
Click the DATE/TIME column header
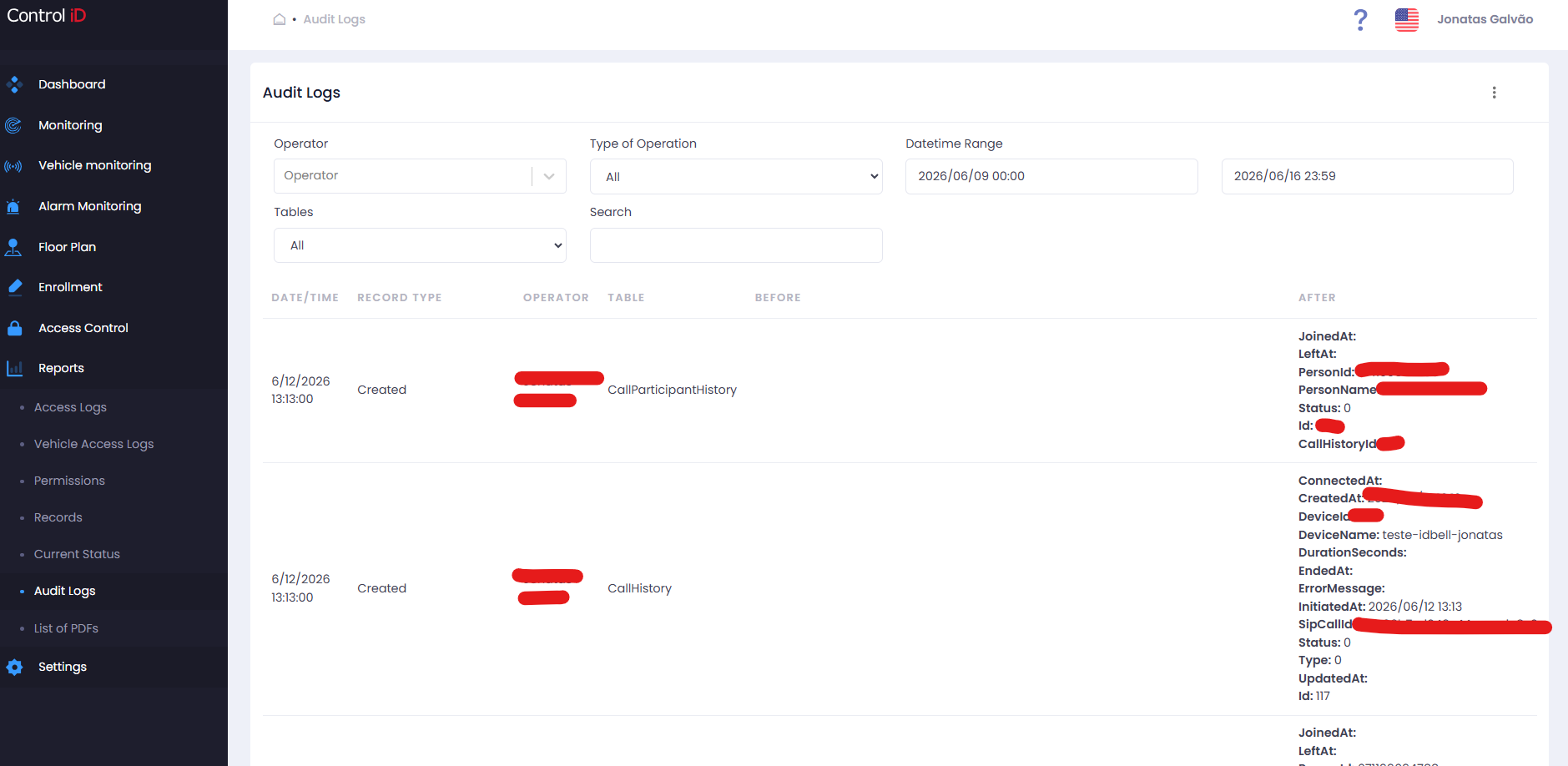pyautogui.click(x=305, y=298)
